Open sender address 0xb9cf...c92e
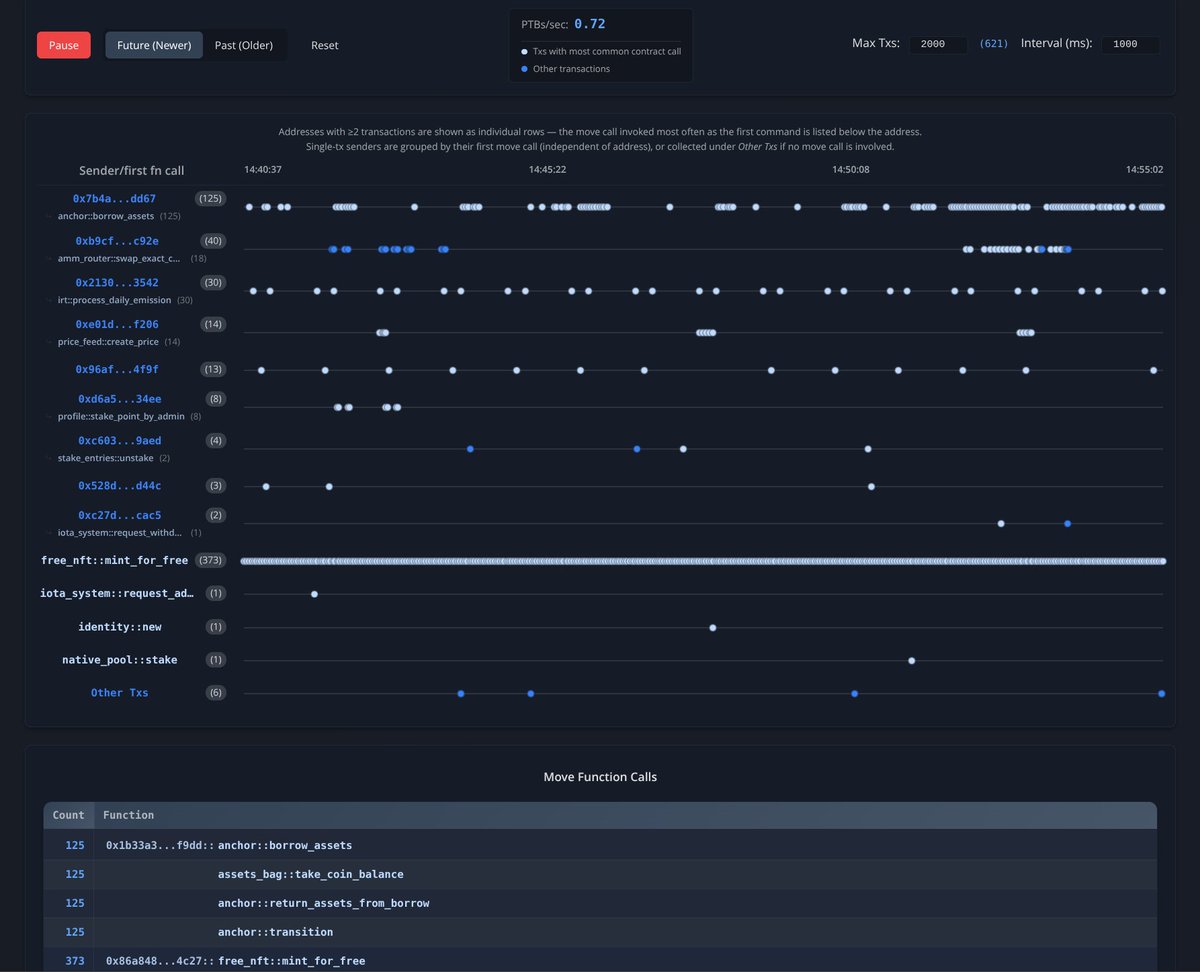 click(x=118, y=240)
